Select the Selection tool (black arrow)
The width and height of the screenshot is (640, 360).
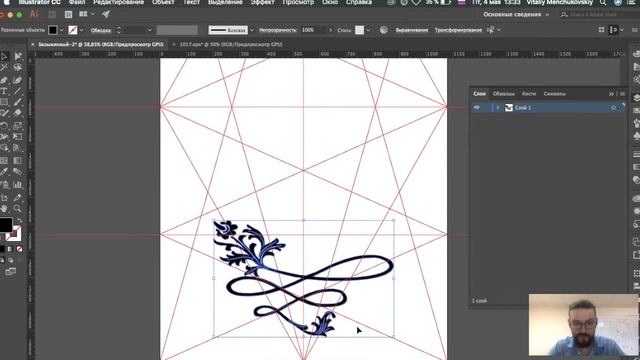click(4, 56)
